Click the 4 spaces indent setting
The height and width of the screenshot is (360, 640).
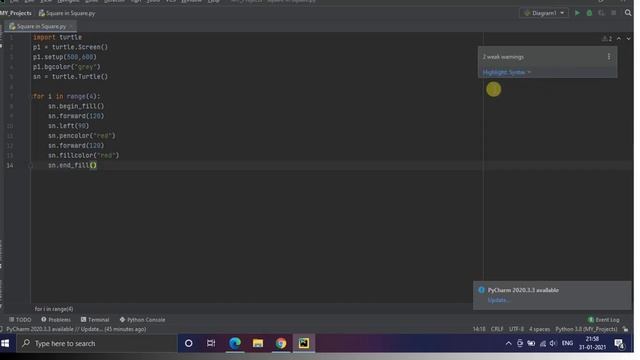(x=540, y=329)
